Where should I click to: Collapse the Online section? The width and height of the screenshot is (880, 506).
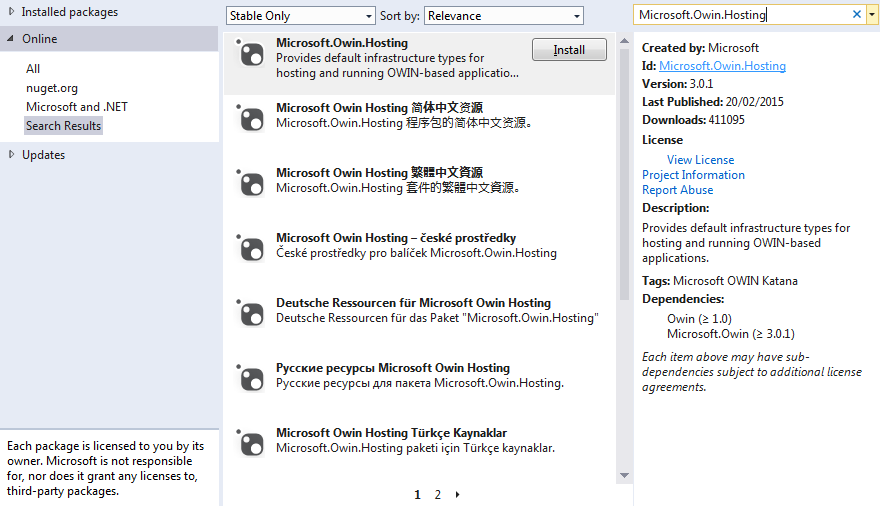click(x=11, y=38)
